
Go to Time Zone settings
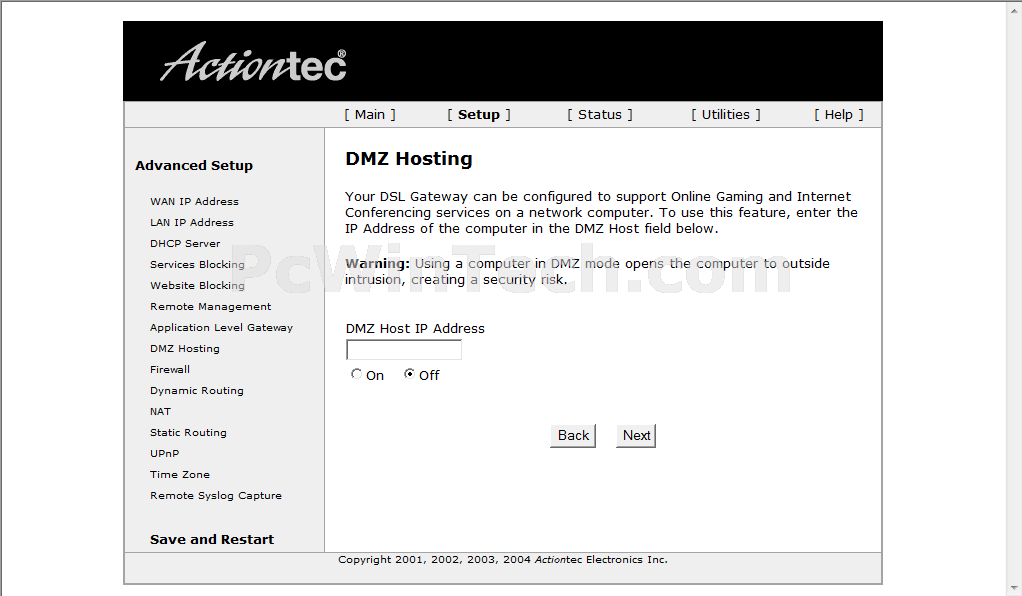pyautogui.click(x=180, y=475)
